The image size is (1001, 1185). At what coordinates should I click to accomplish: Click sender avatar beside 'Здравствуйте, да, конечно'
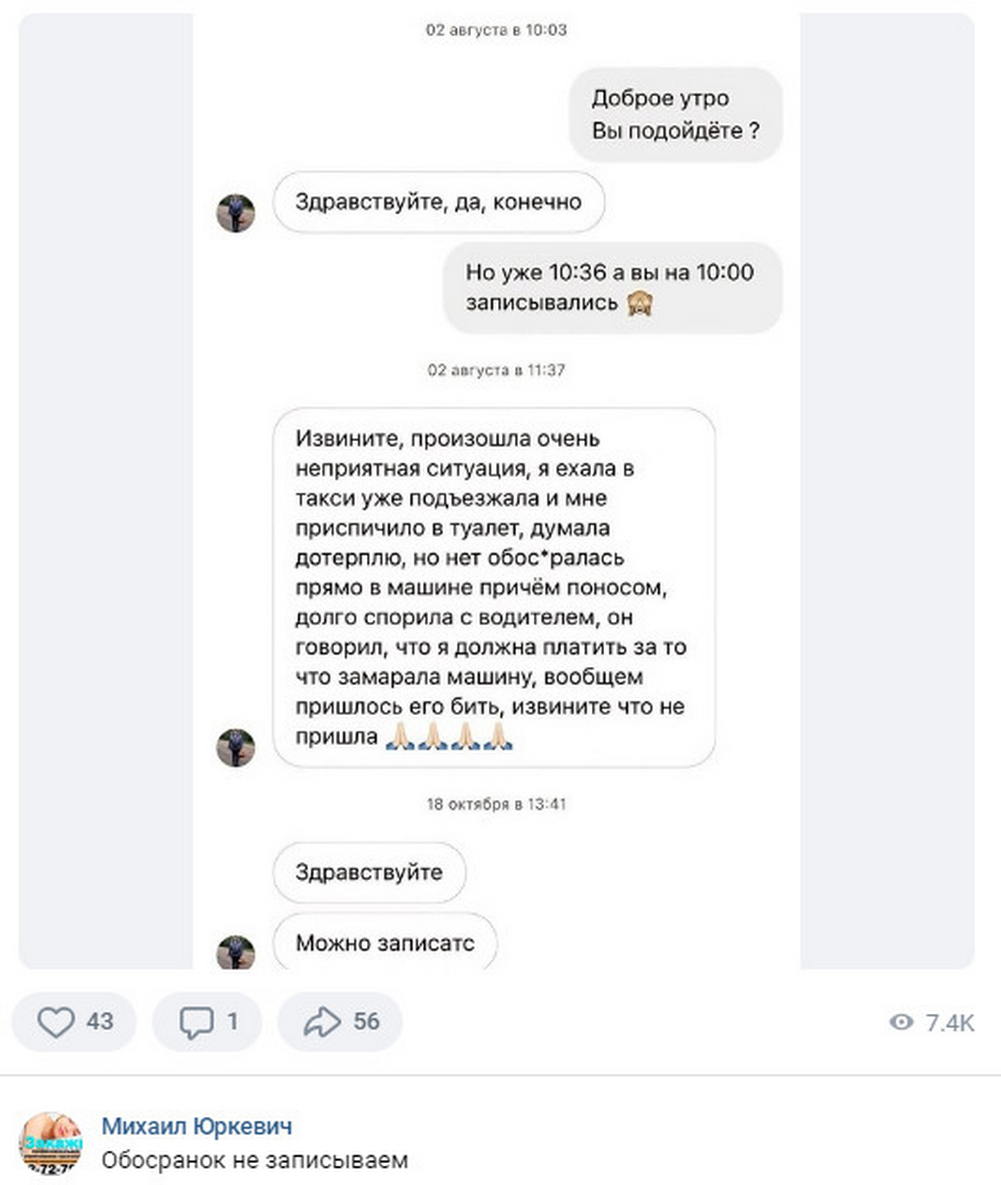click(x=236, y=212)
